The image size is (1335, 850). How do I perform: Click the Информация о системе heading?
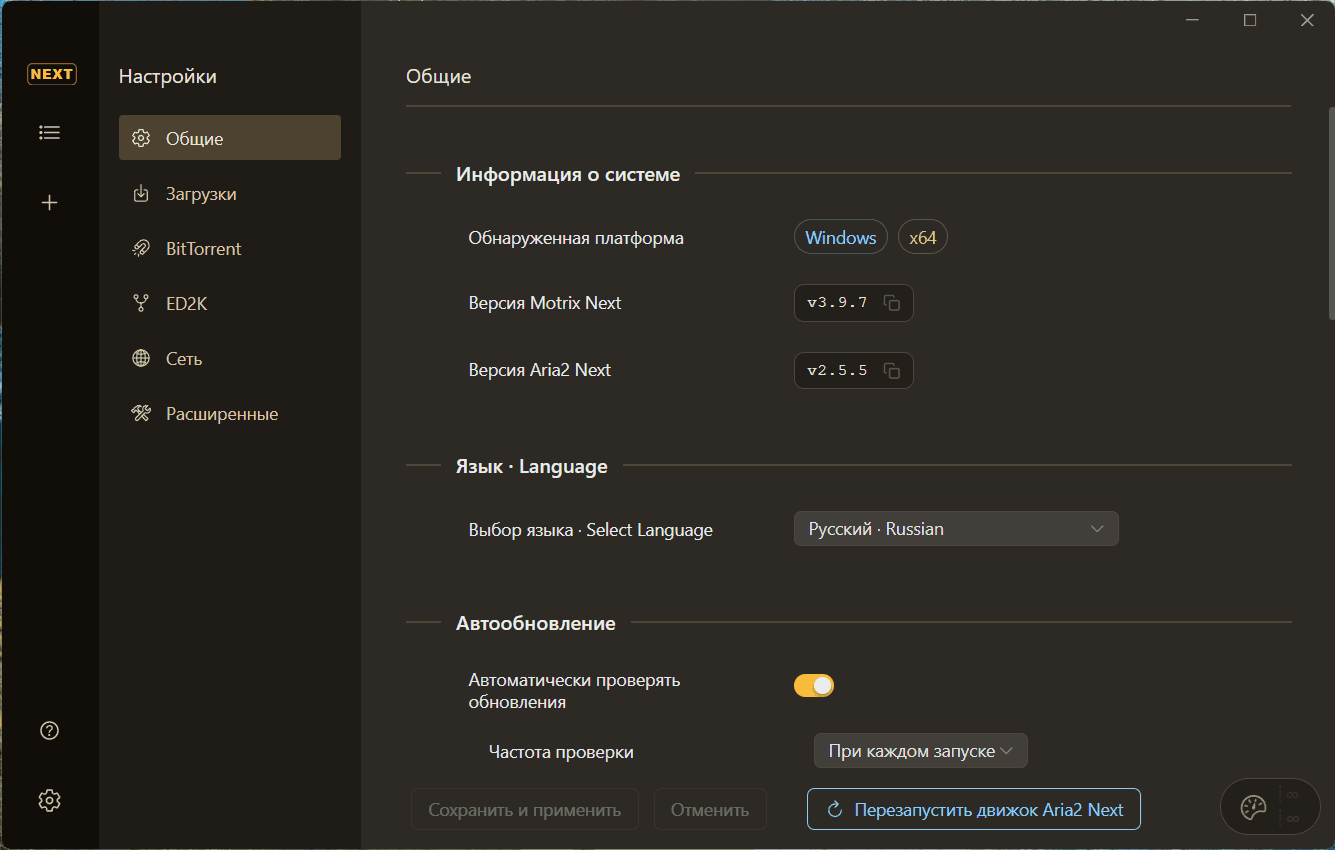pyautogui.click(x=568, y=174)
